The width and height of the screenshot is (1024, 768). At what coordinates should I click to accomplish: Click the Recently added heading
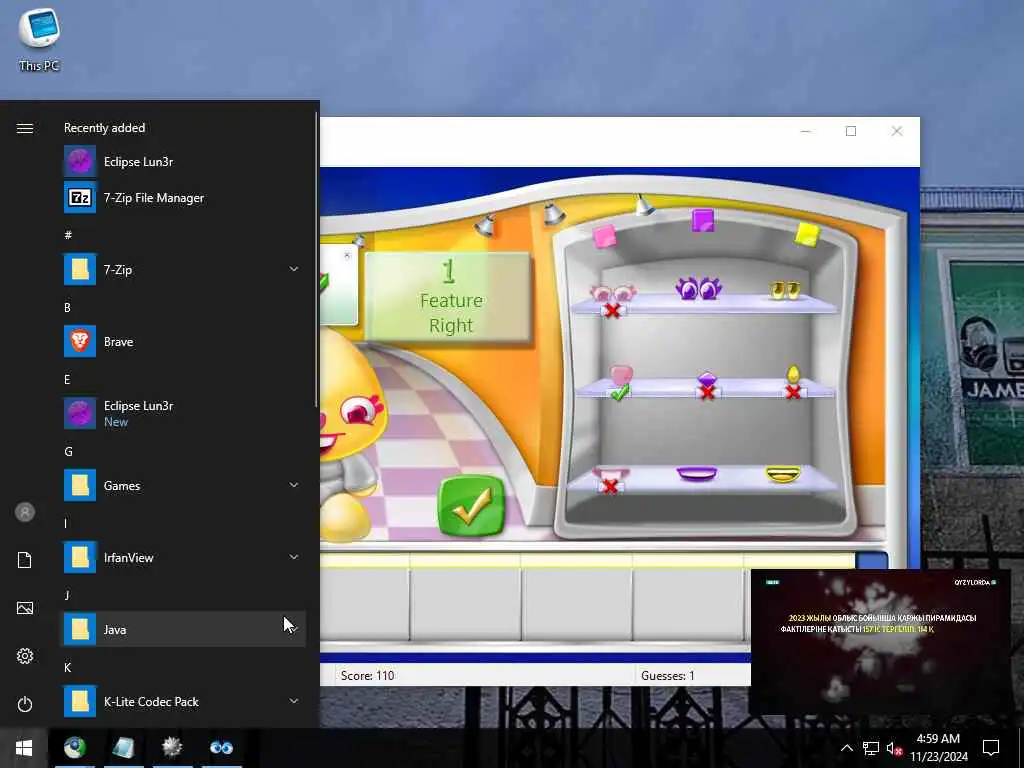tap(104, 128)
